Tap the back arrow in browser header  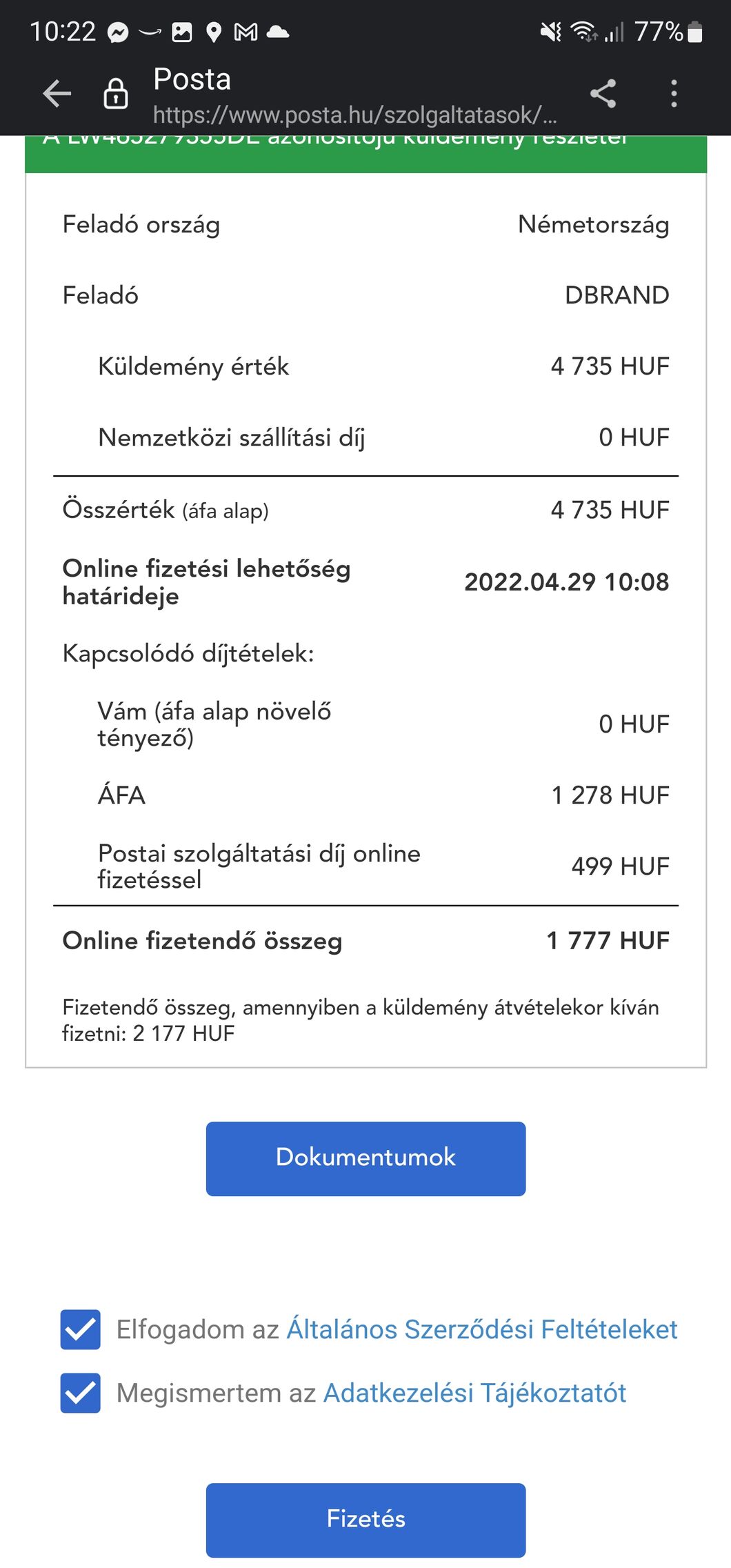click(x=57, y=94)
